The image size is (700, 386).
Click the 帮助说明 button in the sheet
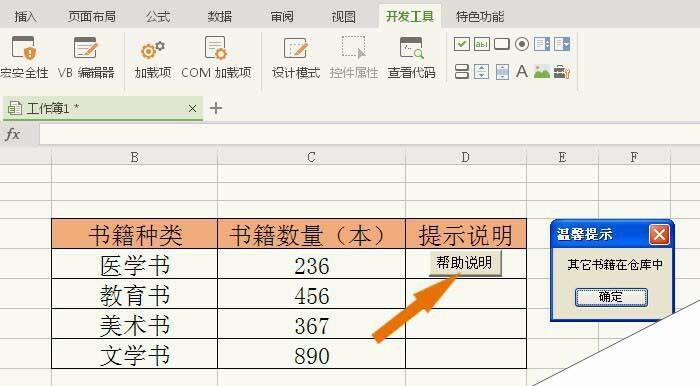pos(465,263)
